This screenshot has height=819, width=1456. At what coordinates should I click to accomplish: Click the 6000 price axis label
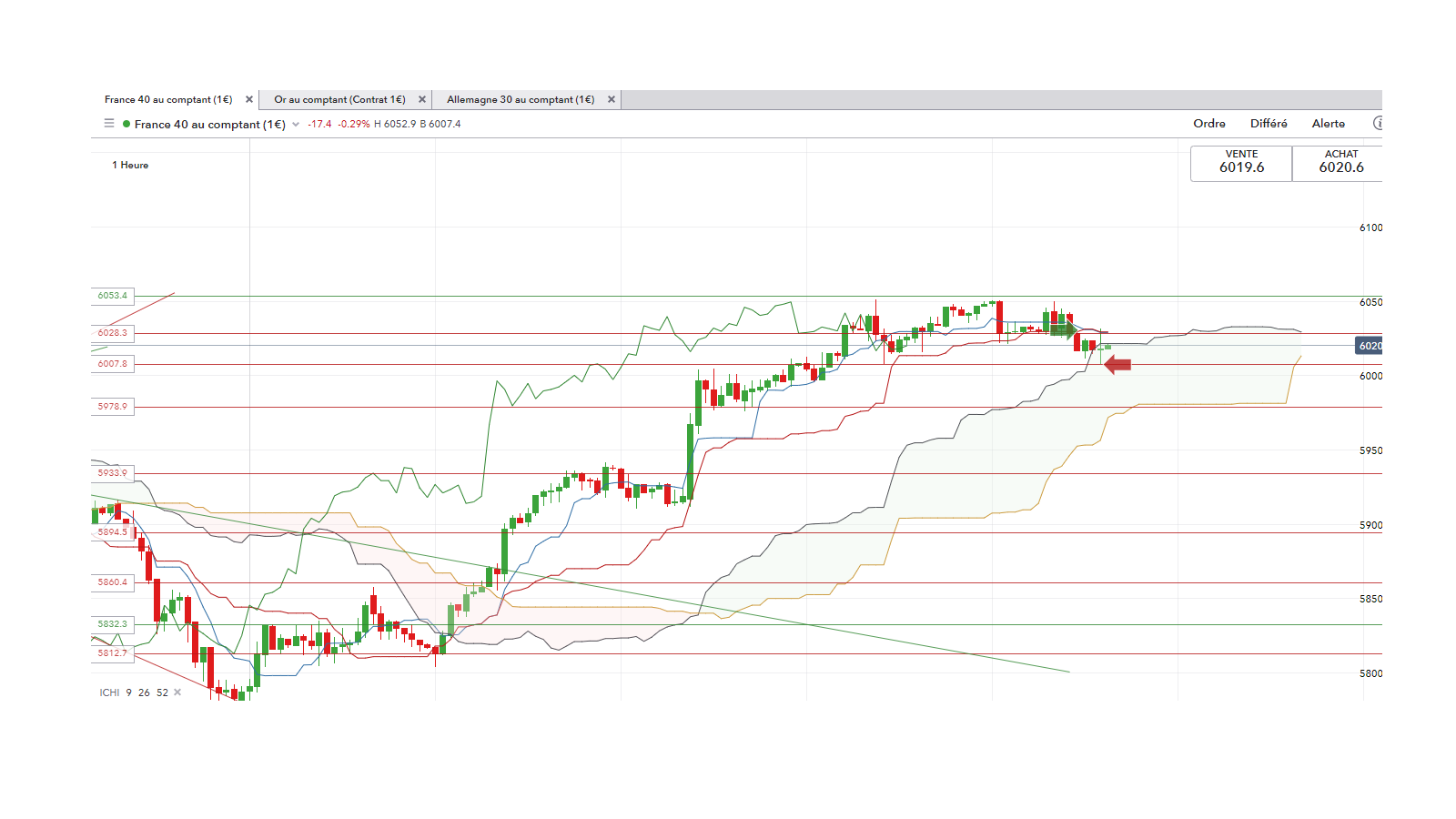click(x=1370, y=376)
